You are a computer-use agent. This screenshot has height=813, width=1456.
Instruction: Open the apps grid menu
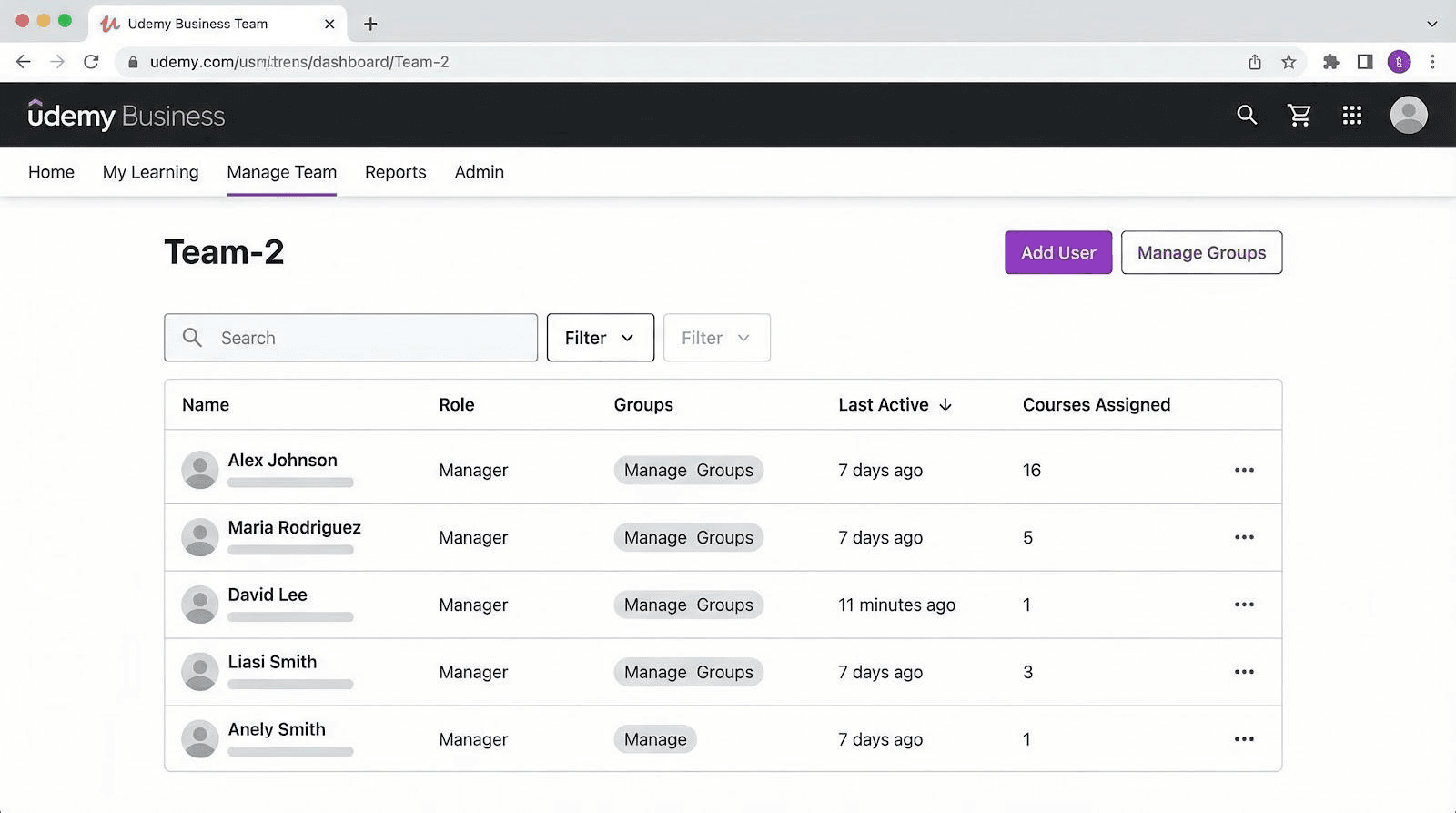(1352, 115)
